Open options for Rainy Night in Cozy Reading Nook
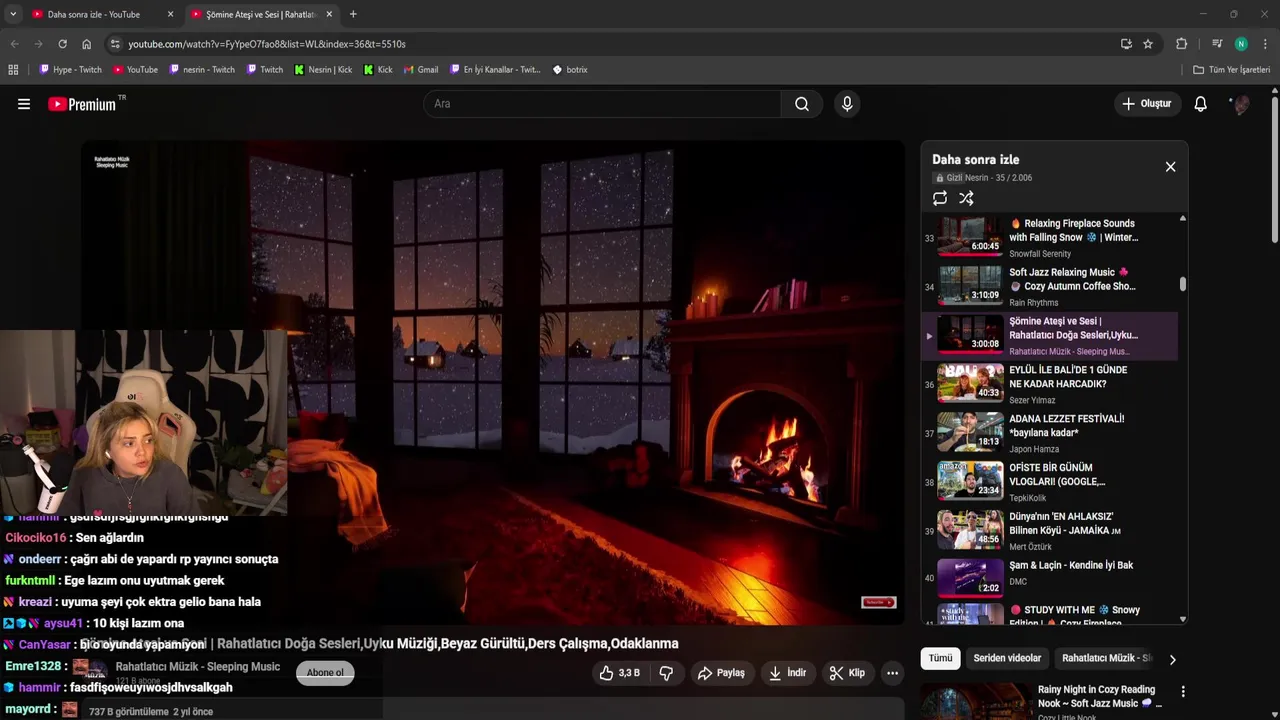Image resolution: width=1280 pixels, height=720 pixels. pos(1183,691)
